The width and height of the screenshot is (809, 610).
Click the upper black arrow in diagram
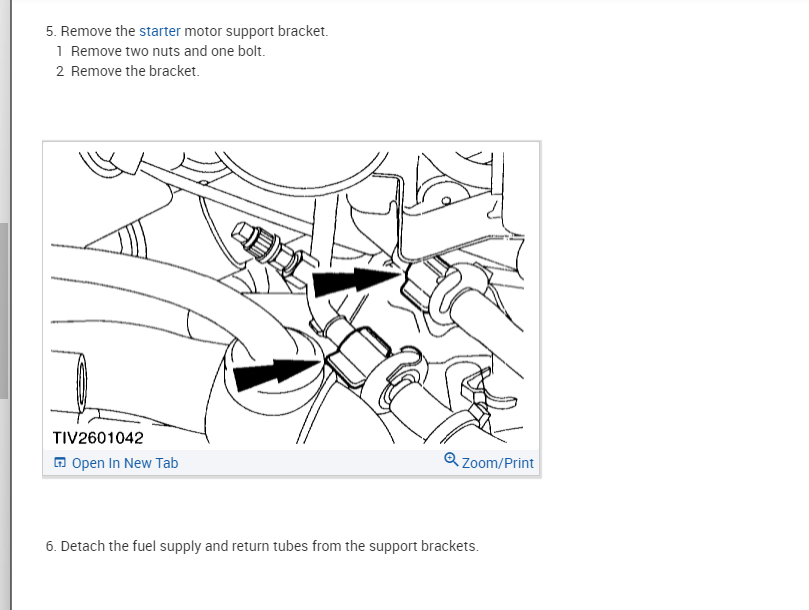(356, 282)
